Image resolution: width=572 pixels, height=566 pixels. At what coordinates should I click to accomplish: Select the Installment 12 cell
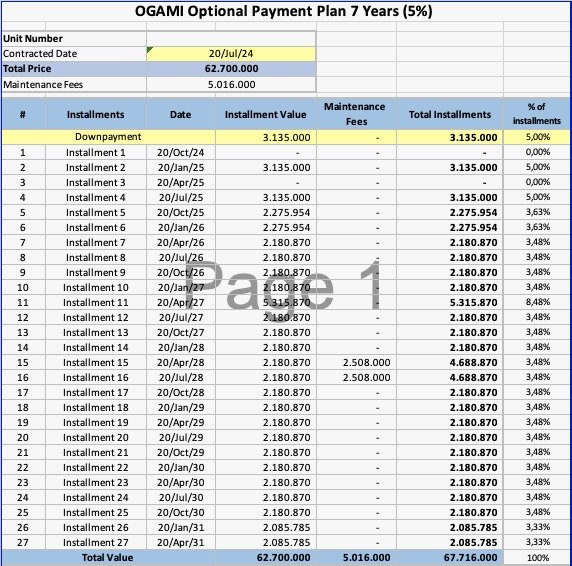(96, 318)
